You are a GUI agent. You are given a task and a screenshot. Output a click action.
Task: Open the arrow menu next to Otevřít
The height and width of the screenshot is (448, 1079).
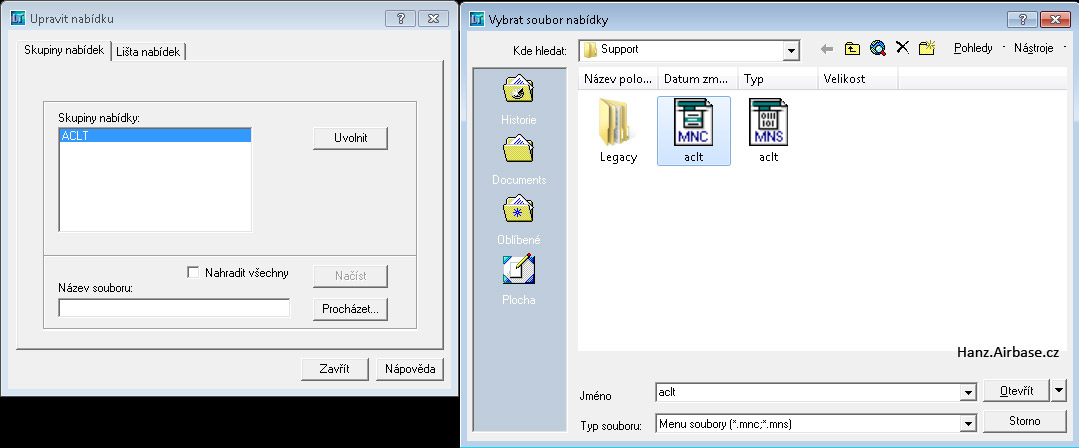[x=1058, y=390]
